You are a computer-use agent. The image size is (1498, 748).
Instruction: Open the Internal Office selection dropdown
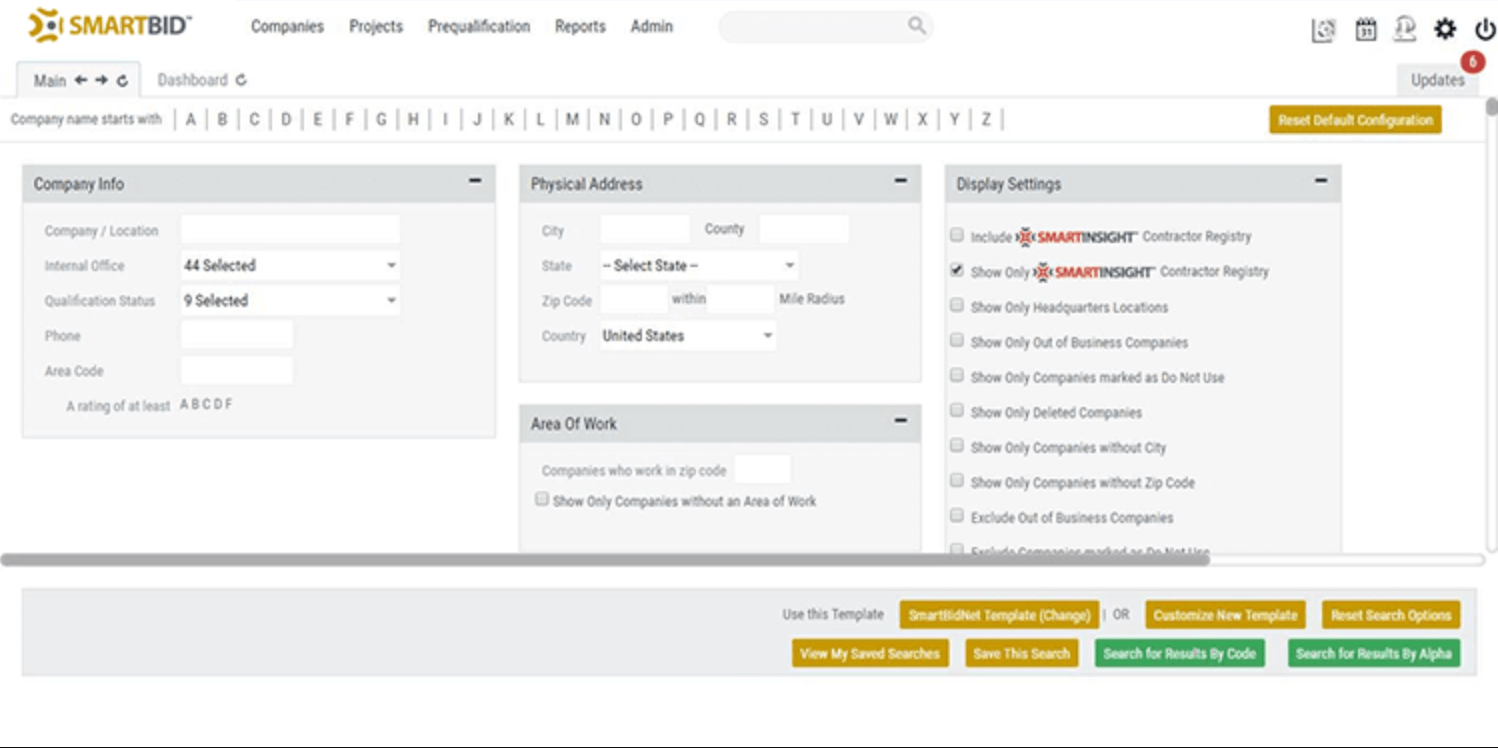290,265
